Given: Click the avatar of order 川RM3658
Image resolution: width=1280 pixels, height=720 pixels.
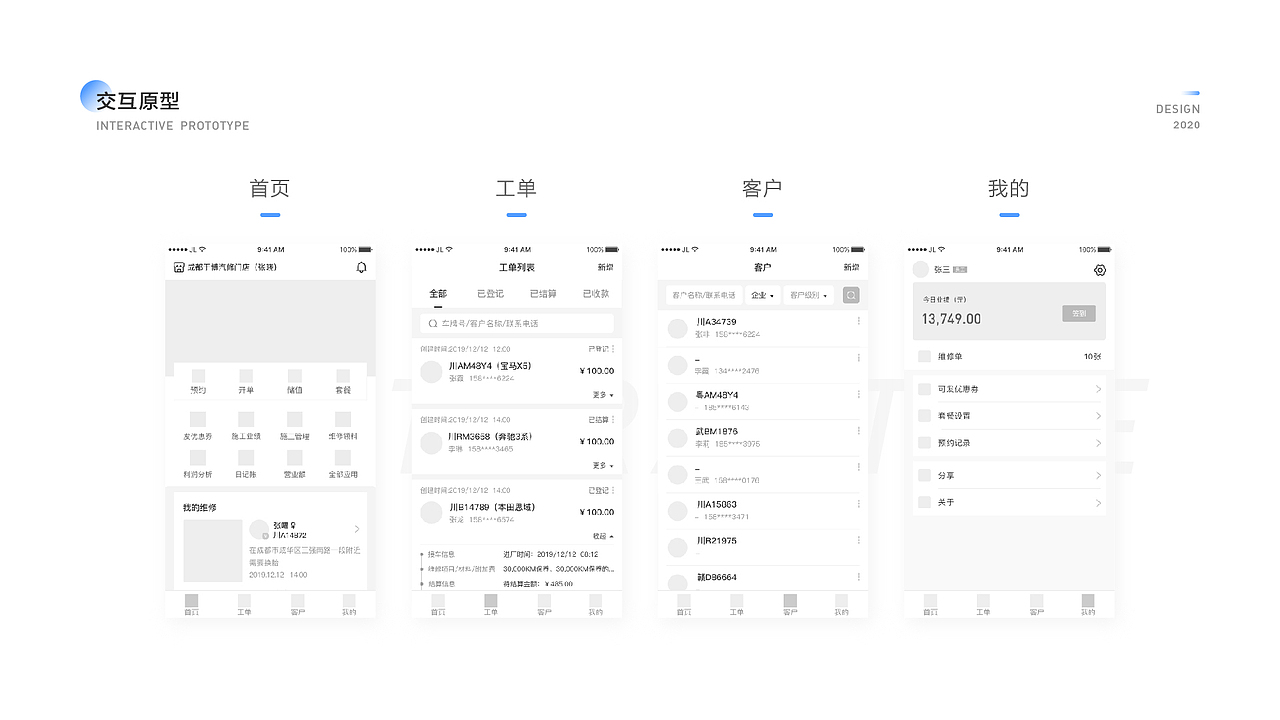Looking at the screenshot, I should click(x=431, y=442).
